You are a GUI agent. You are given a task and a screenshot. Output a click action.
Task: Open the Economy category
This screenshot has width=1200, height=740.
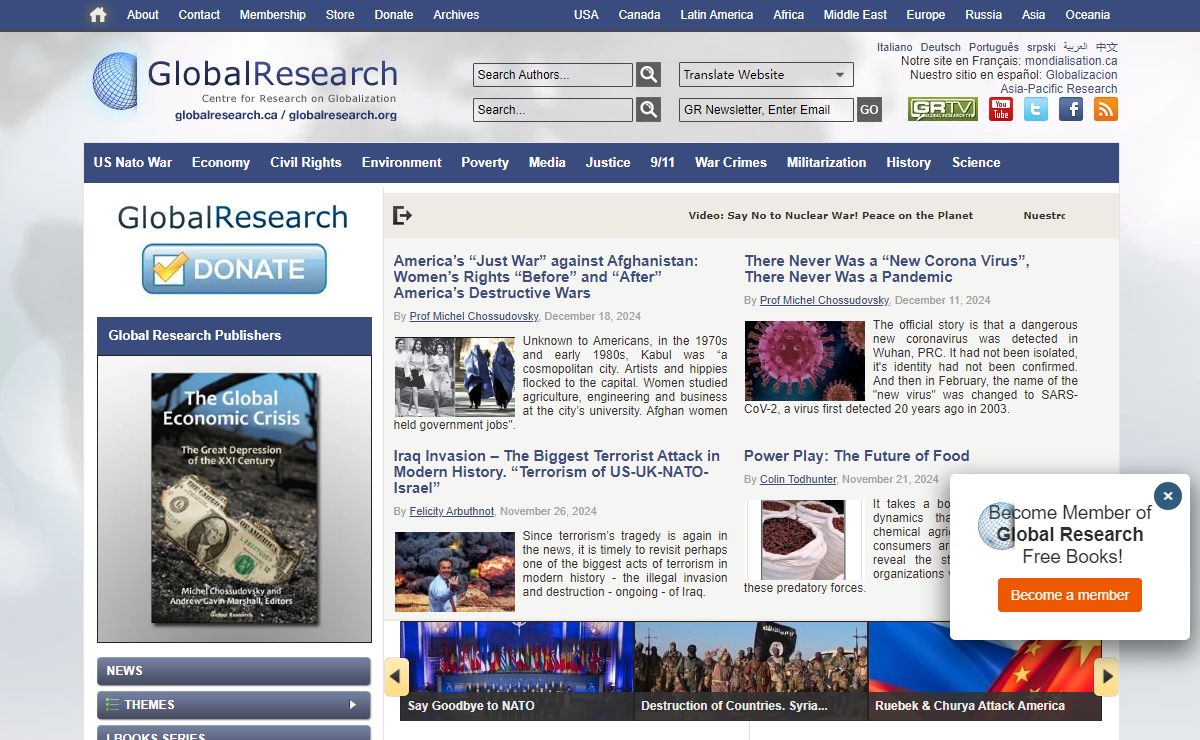click(x=221, y=162)
